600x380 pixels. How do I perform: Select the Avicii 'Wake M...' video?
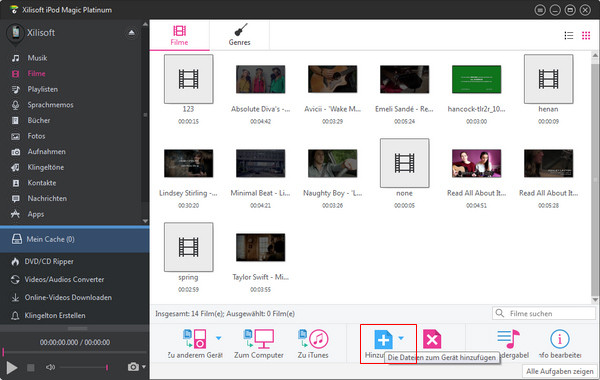click(333, 79)
